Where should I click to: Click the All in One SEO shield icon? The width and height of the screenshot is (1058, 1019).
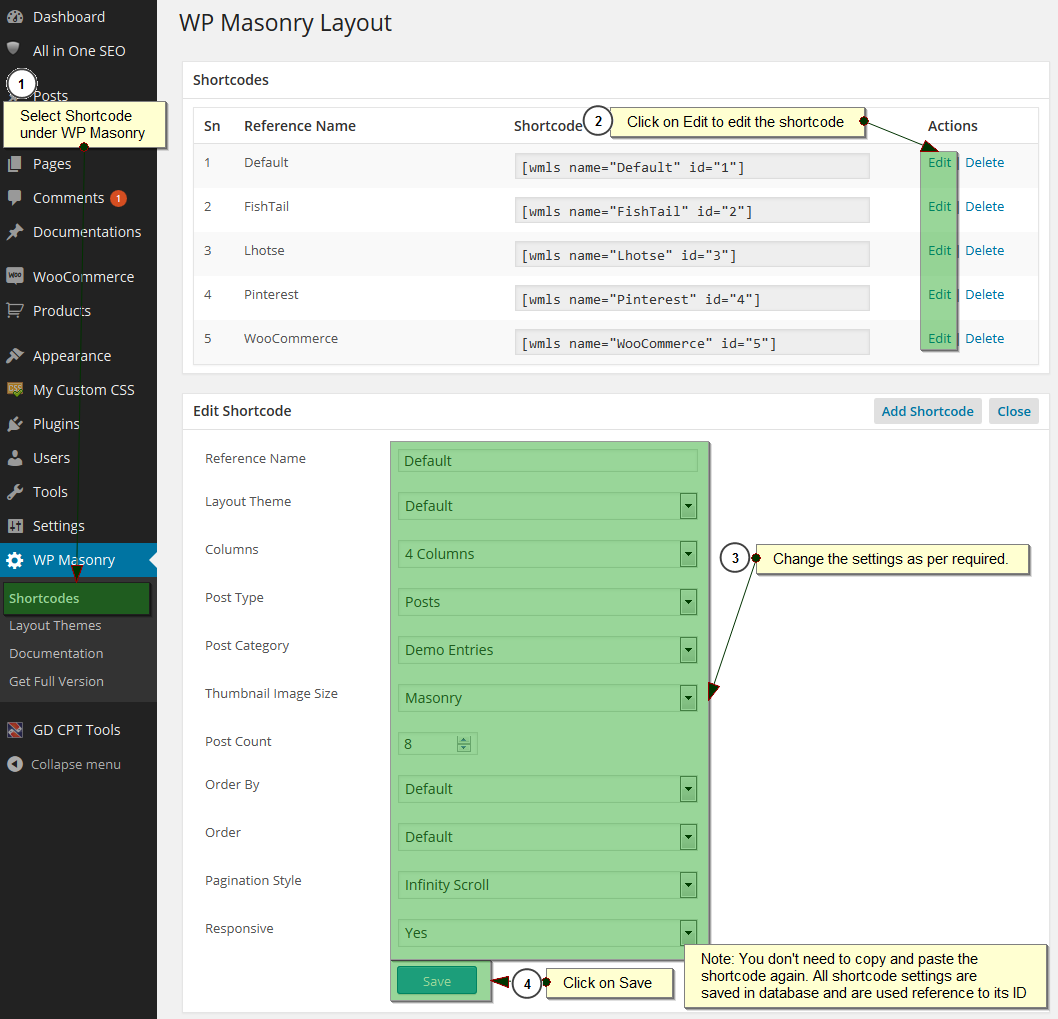(x=13, y=49)
